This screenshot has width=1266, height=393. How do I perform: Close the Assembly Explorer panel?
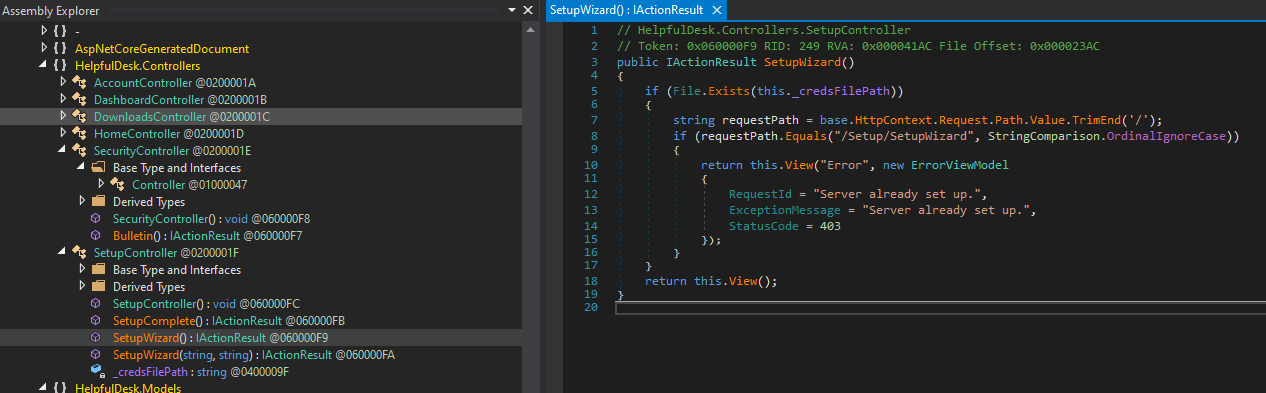pos(529,9)
